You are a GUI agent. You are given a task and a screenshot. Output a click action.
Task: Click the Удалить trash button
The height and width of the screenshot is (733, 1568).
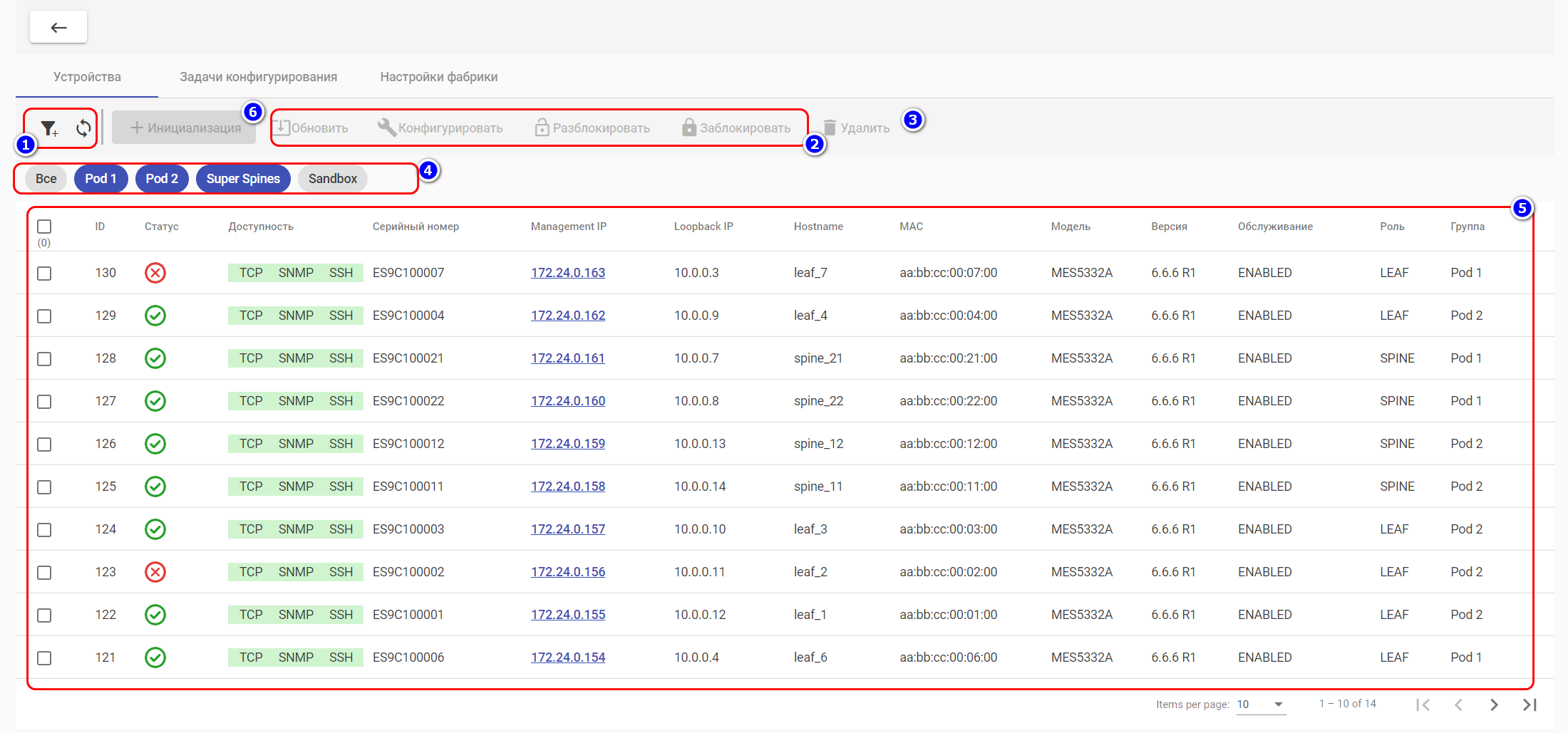tap(856, 128)
